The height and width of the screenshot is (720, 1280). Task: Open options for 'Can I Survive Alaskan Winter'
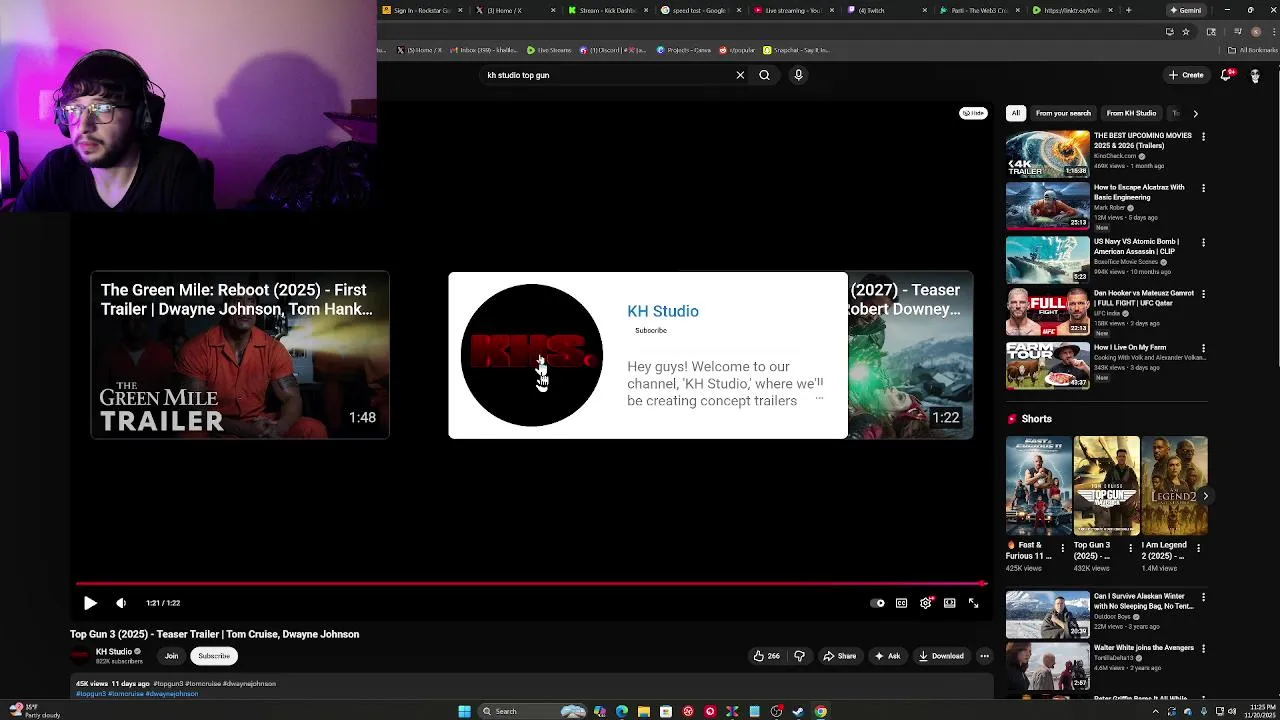click(1203, 597)
